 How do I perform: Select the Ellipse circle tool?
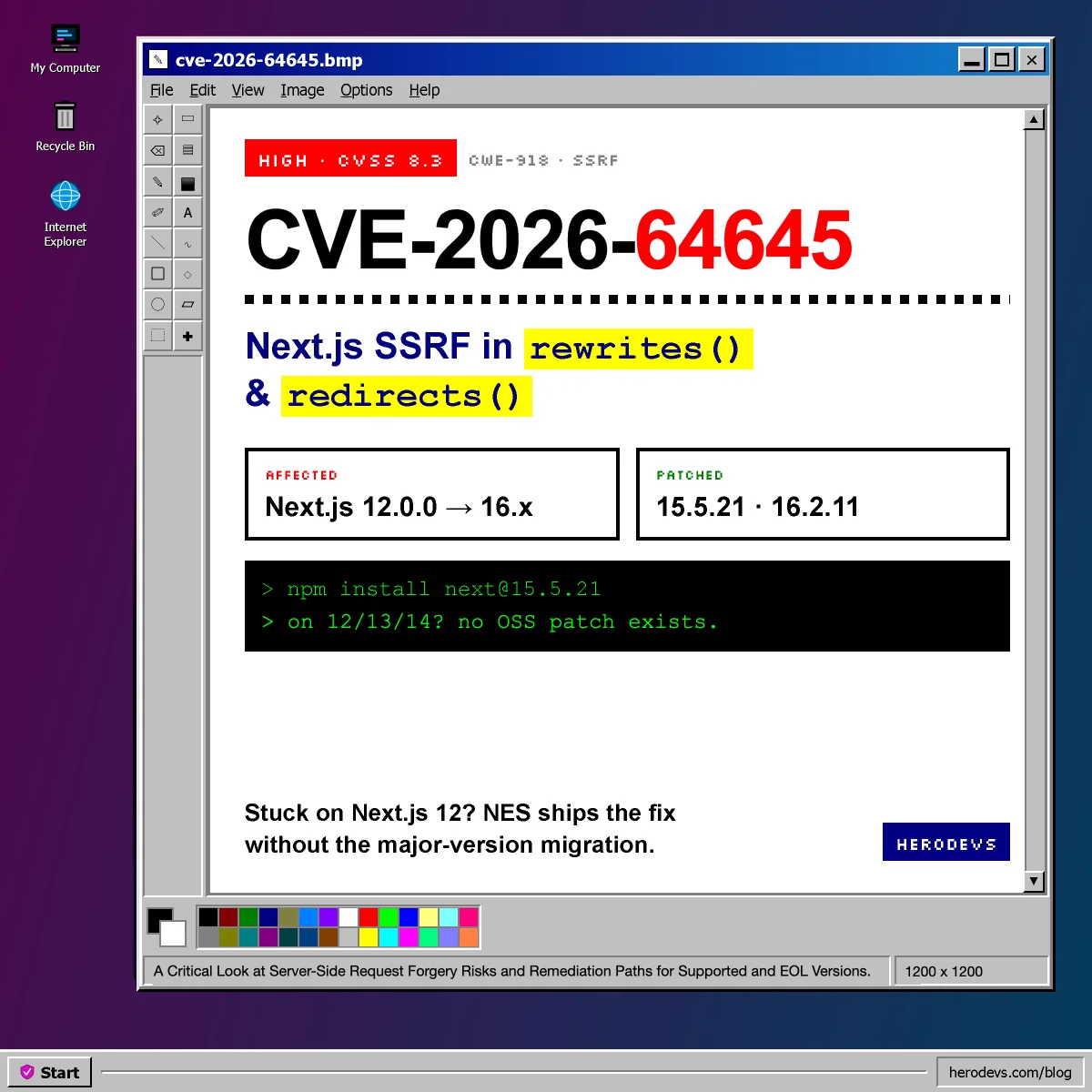coord(158,305)
